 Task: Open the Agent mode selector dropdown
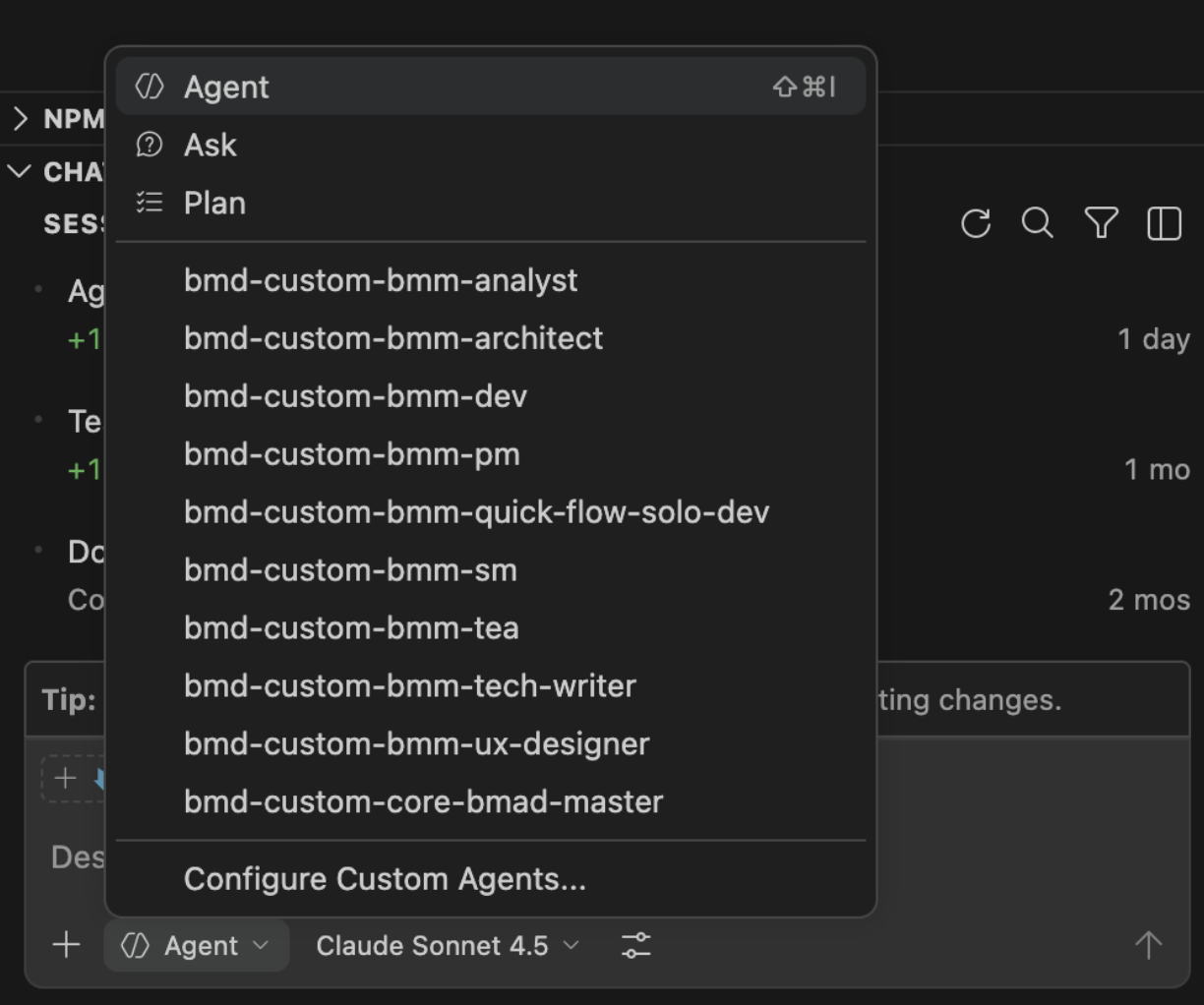click(196, 945)
